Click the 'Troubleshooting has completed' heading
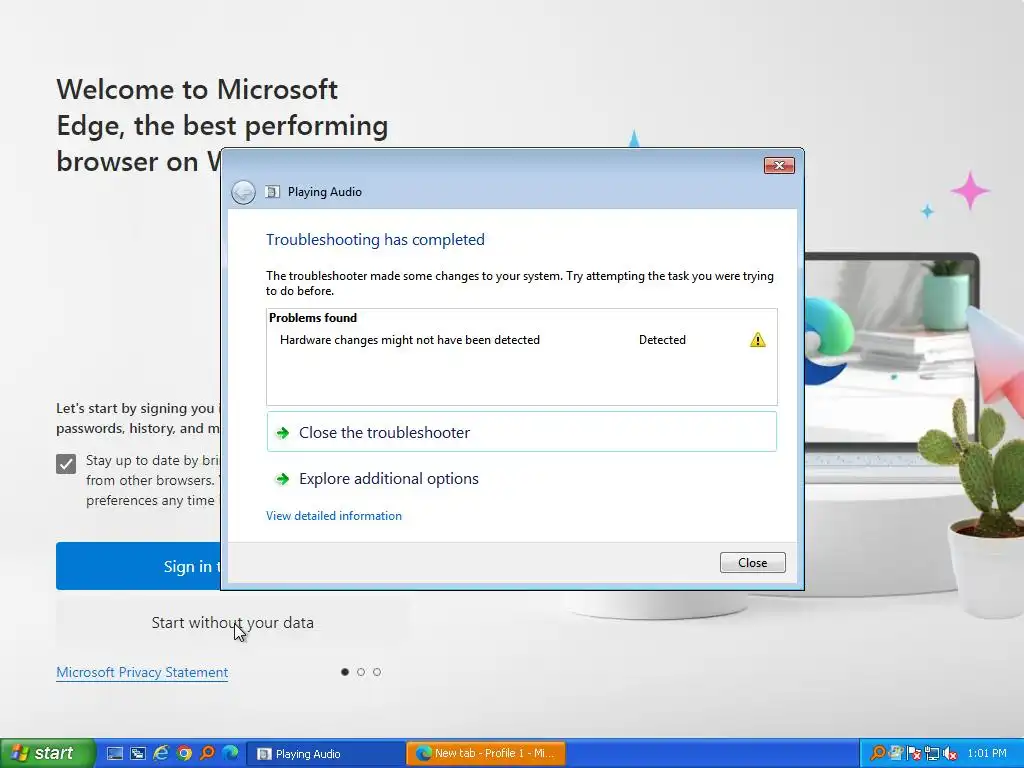Viewport: 1024px width, 768px height. [x=375, y=240]
